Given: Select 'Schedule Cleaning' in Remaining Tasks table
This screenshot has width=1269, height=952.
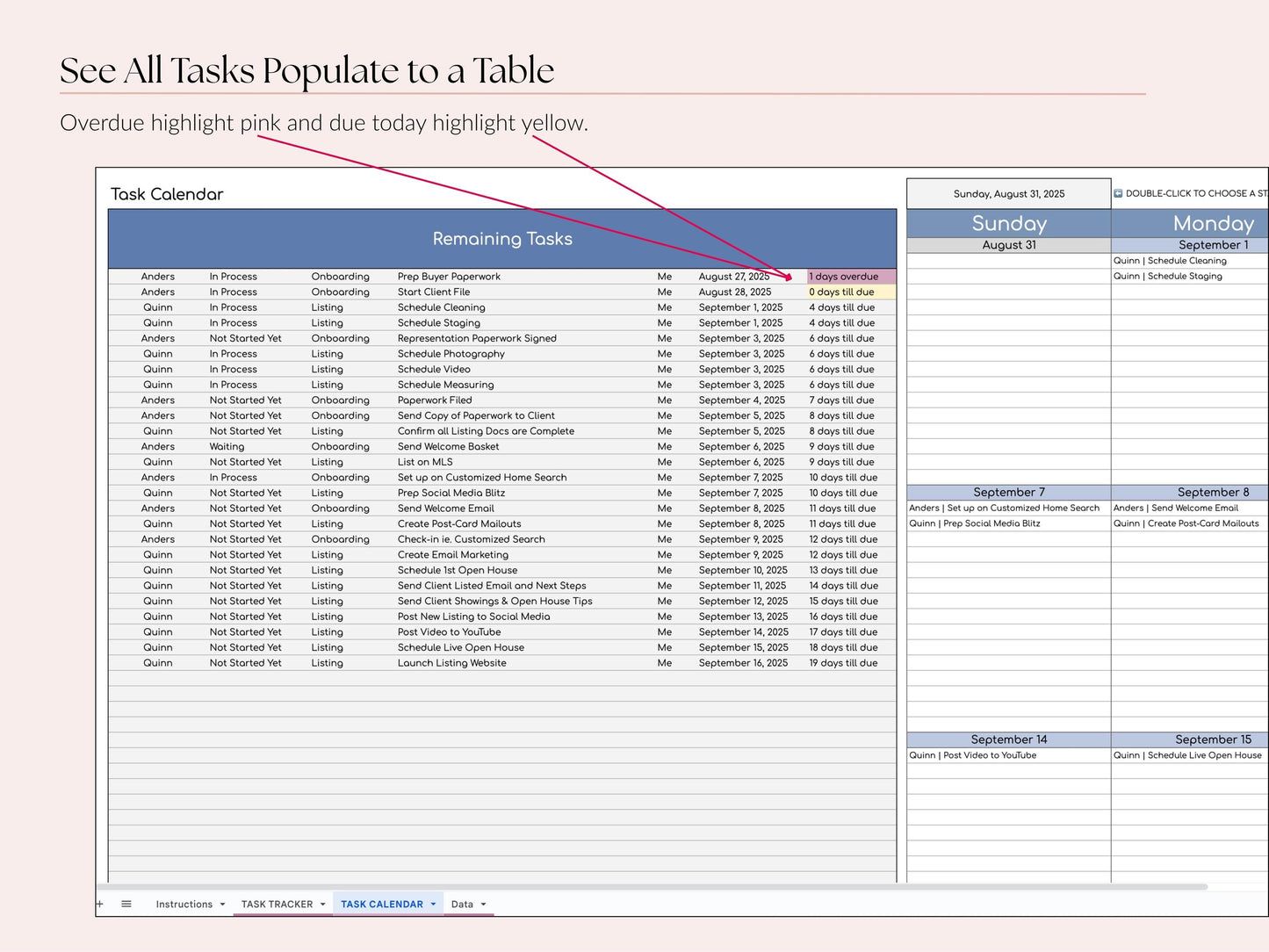Looking at the screenshot, I should click(x=441, y=307).
